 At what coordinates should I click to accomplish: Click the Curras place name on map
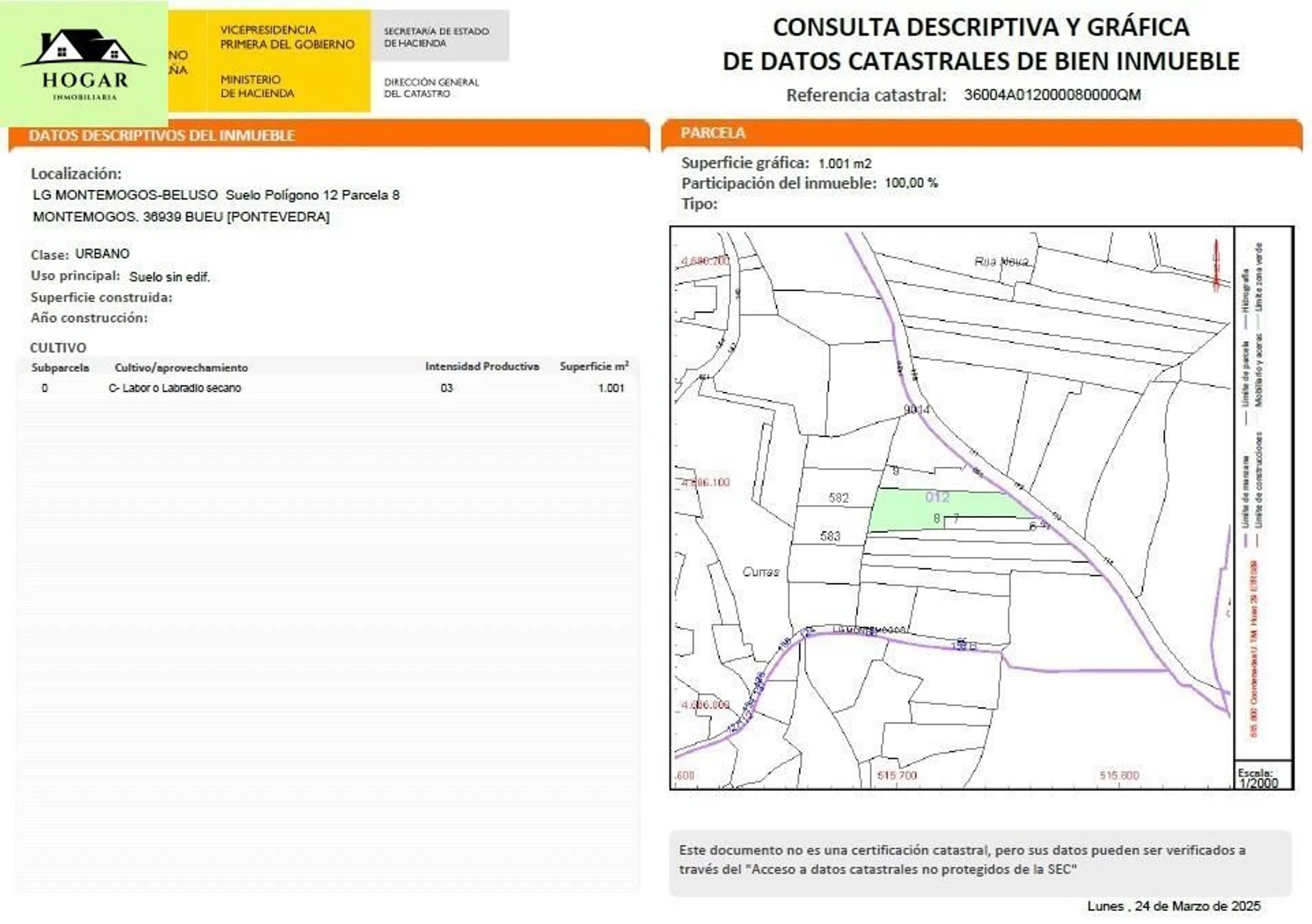click(760, 572)
